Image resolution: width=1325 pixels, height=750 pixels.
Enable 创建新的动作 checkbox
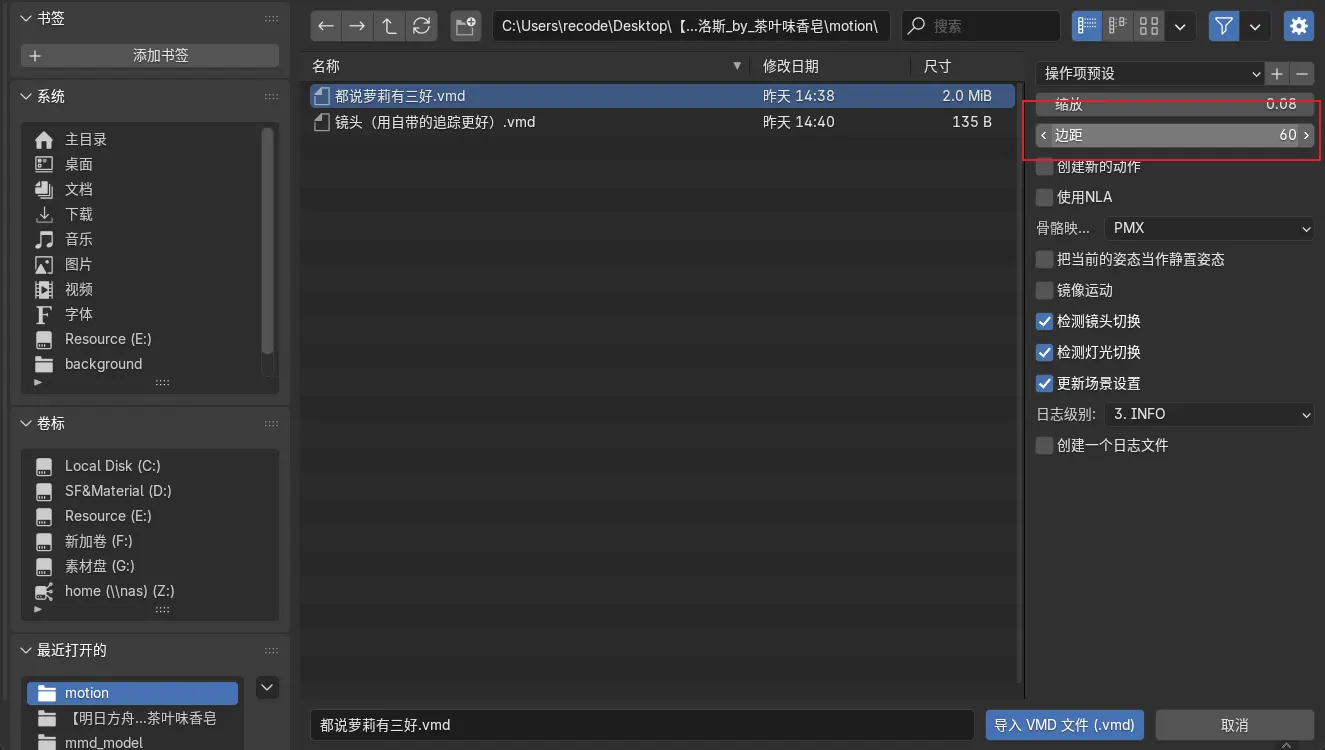(1045, 167)
